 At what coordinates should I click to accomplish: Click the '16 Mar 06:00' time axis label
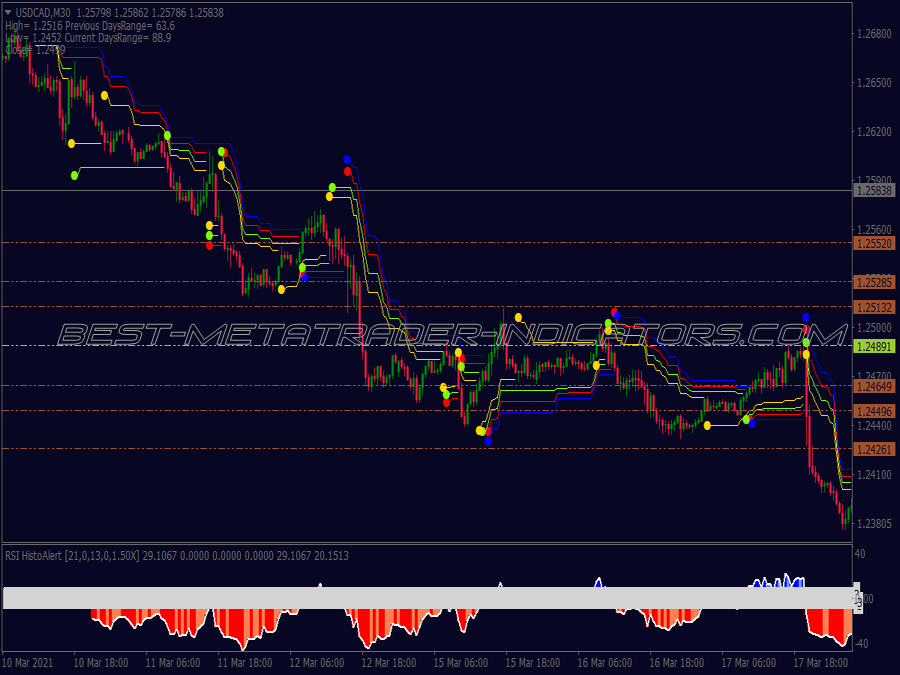[605, 662]
